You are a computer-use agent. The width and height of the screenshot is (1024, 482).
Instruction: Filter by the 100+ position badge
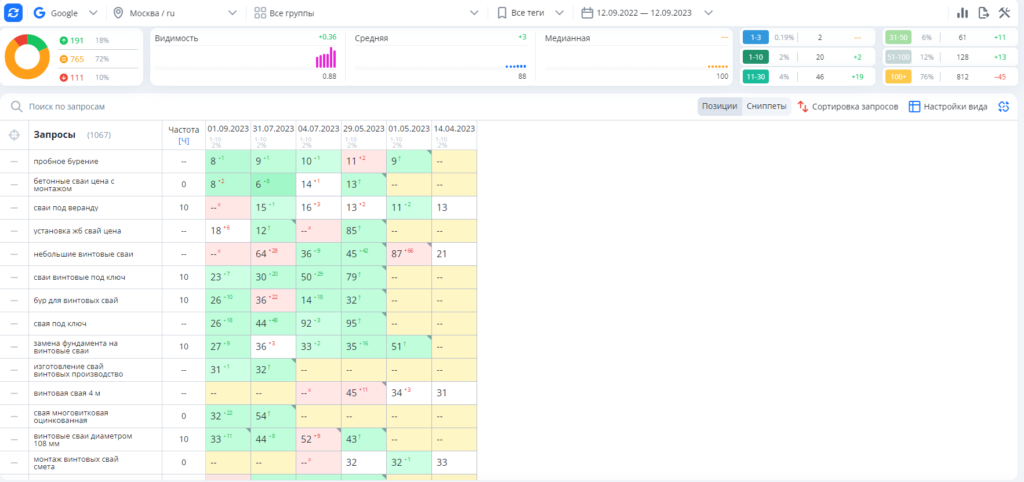pos(897,76)
